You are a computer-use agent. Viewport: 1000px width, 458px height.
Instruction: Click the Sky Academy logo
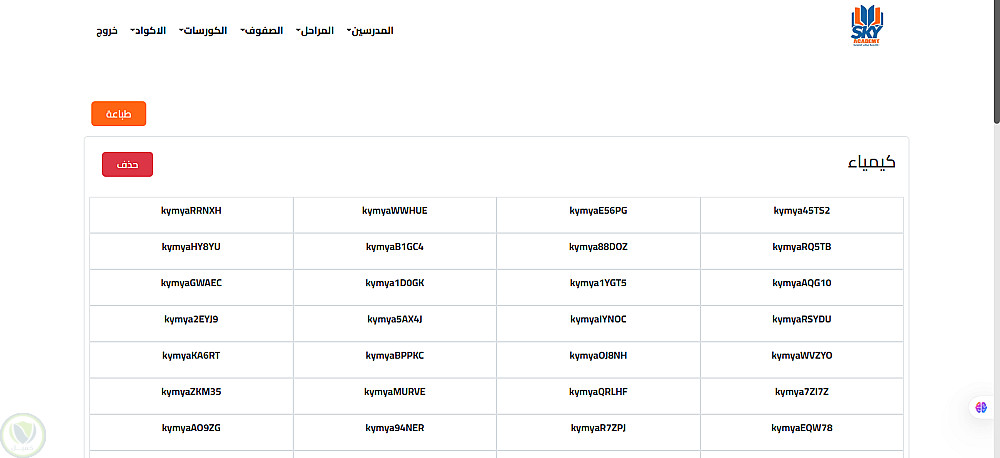866,28
